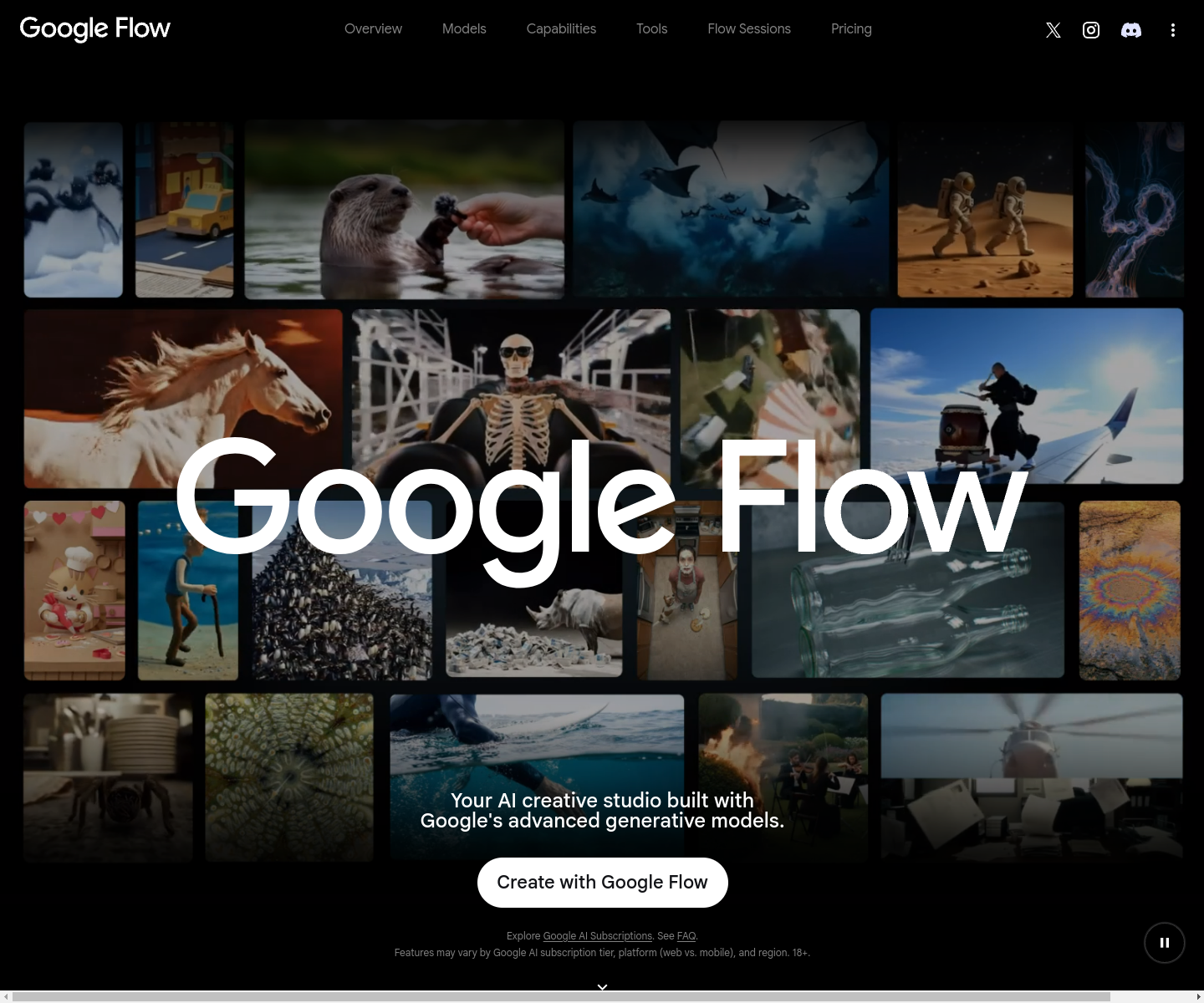This screenshot has width=1204, height=1003.
Task: Open the Pricing nav item
Action: pos(851,28)
